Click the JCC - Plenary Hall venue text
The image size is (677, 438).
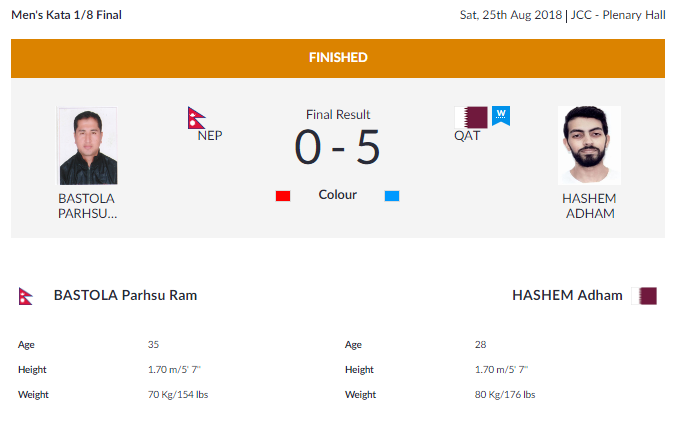(618, 15)
